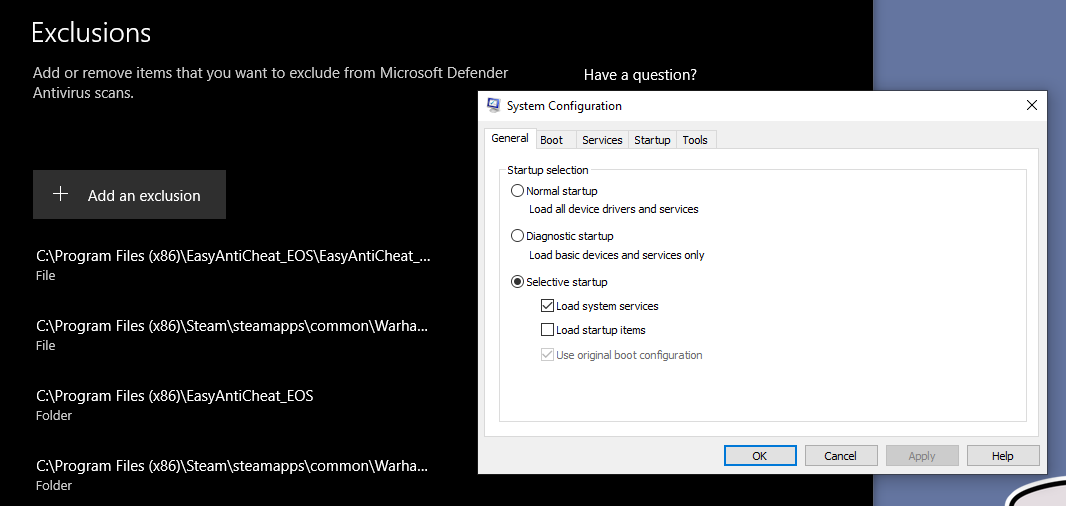Click the Add an exclusion button

129,195
